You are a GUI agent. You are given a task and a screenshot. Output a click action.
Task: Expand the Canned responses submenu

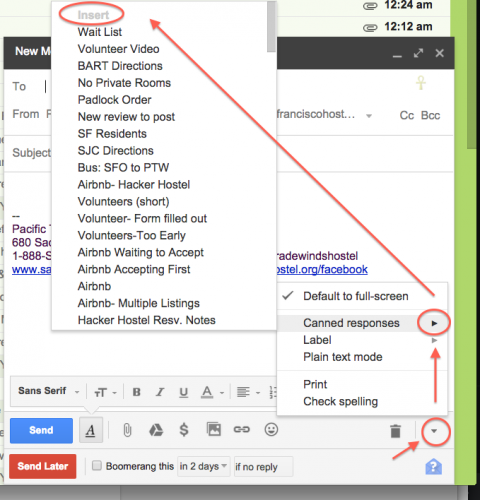[x=362, y=323]
